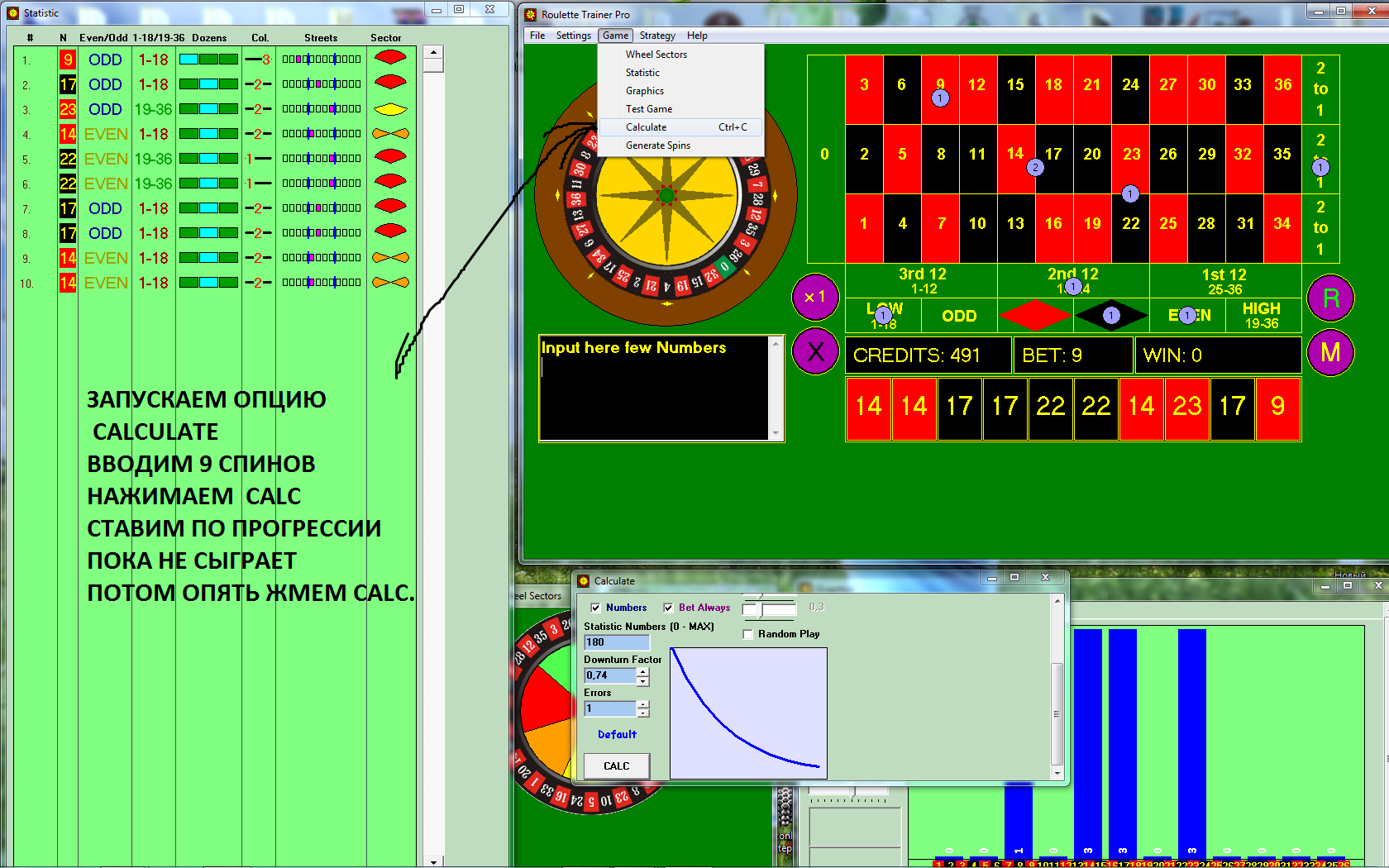The height and width of the screenshot is (868, 1389).
Task: Decrease the Downturn Factor value
Action: (x=643, y=681)
